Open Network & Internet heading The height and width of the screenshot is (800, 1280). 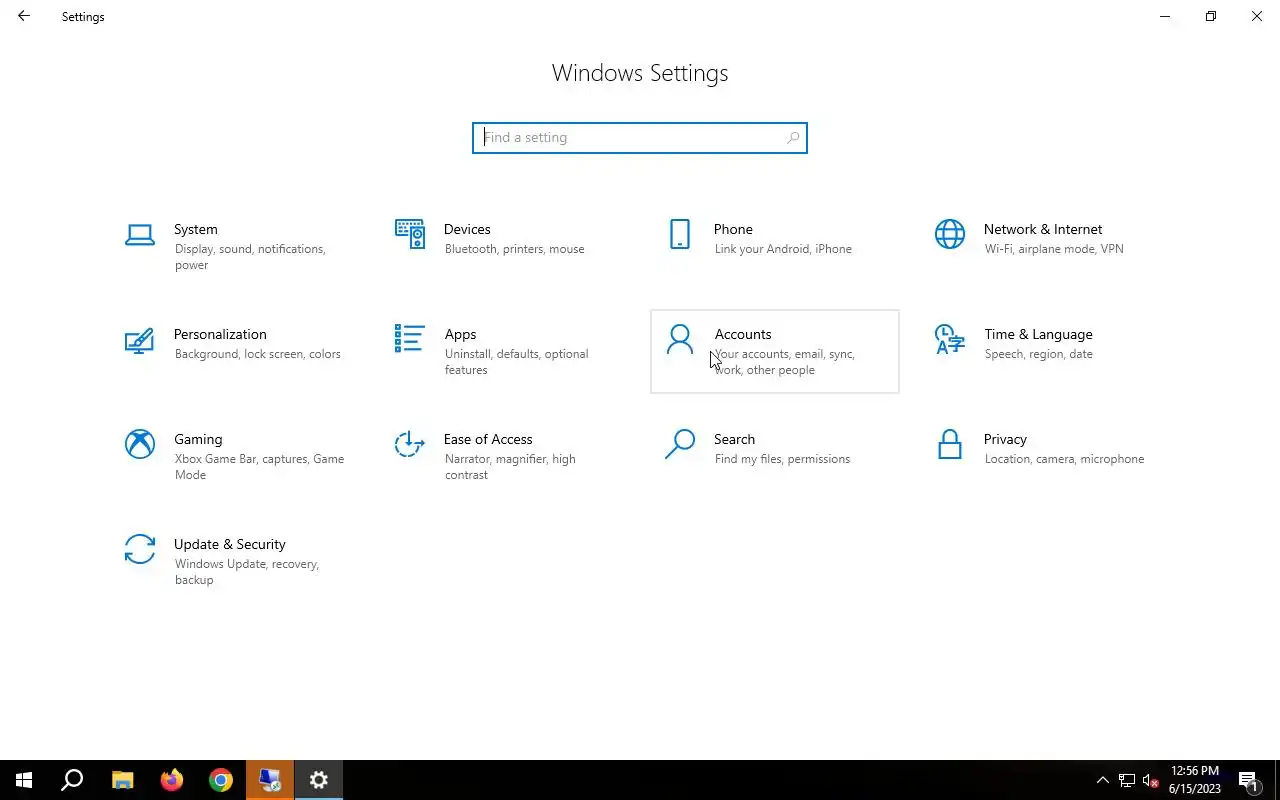pyautogui.click(x=1043, y=229)
